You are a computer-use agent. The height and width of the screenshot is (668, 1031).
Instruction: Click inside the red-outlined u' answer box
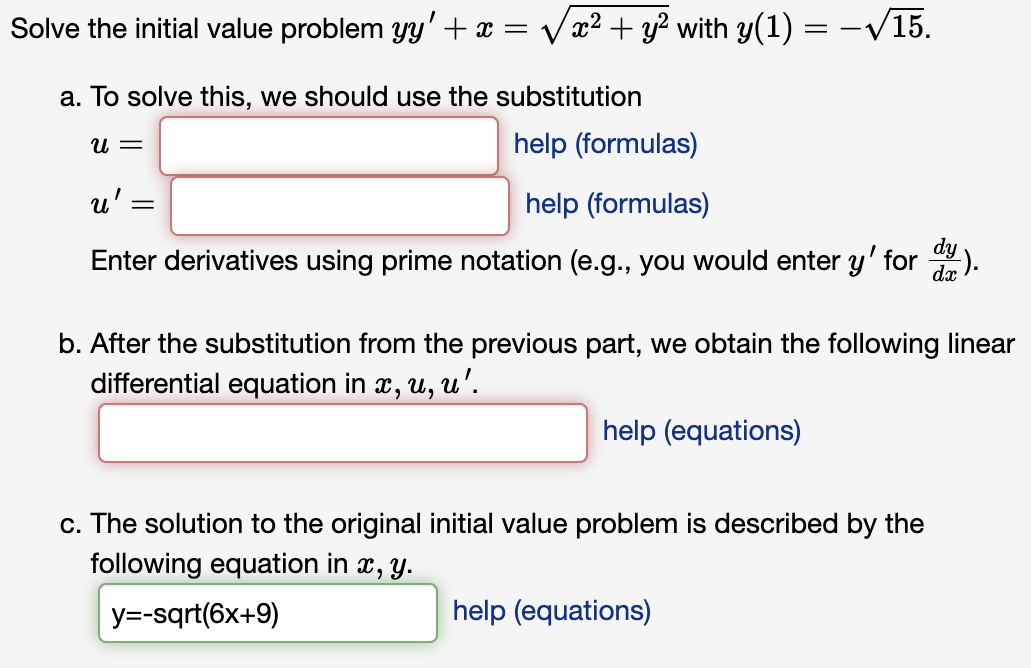[340, 204]
